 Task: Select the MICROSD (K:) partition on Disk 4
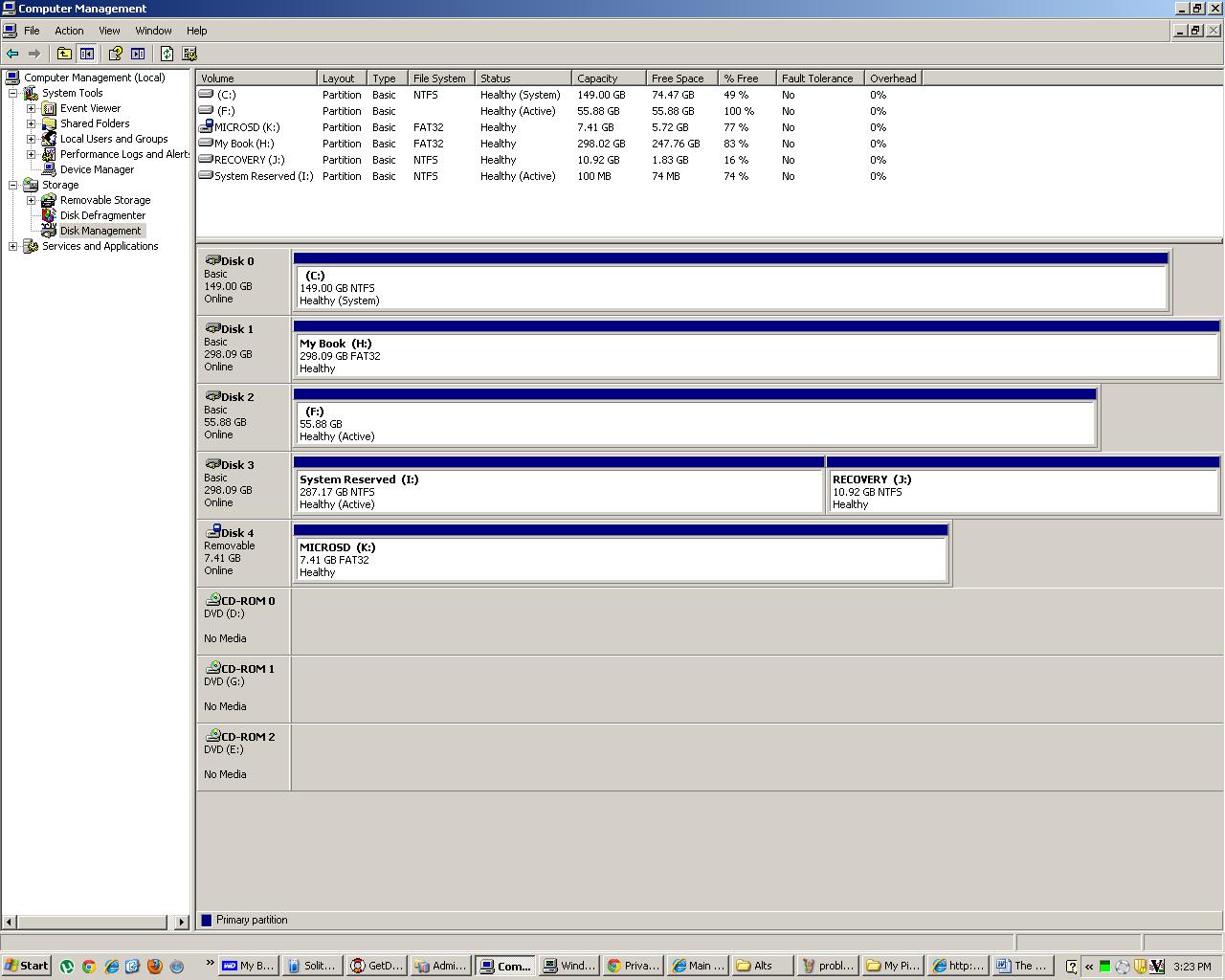[x=620, y=555]
